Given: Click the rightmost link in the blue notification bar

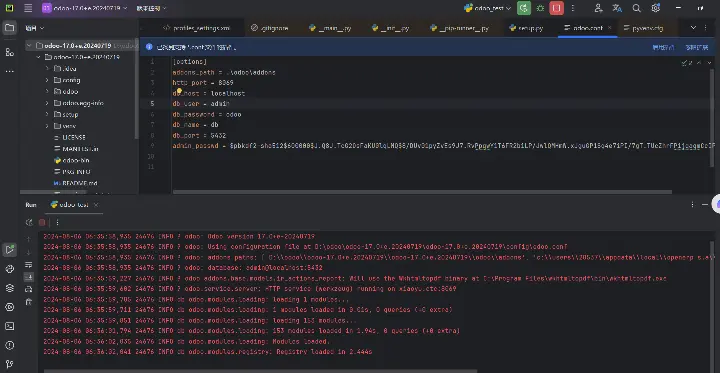Looking at the screenshot, I should [x=697, y=47].
